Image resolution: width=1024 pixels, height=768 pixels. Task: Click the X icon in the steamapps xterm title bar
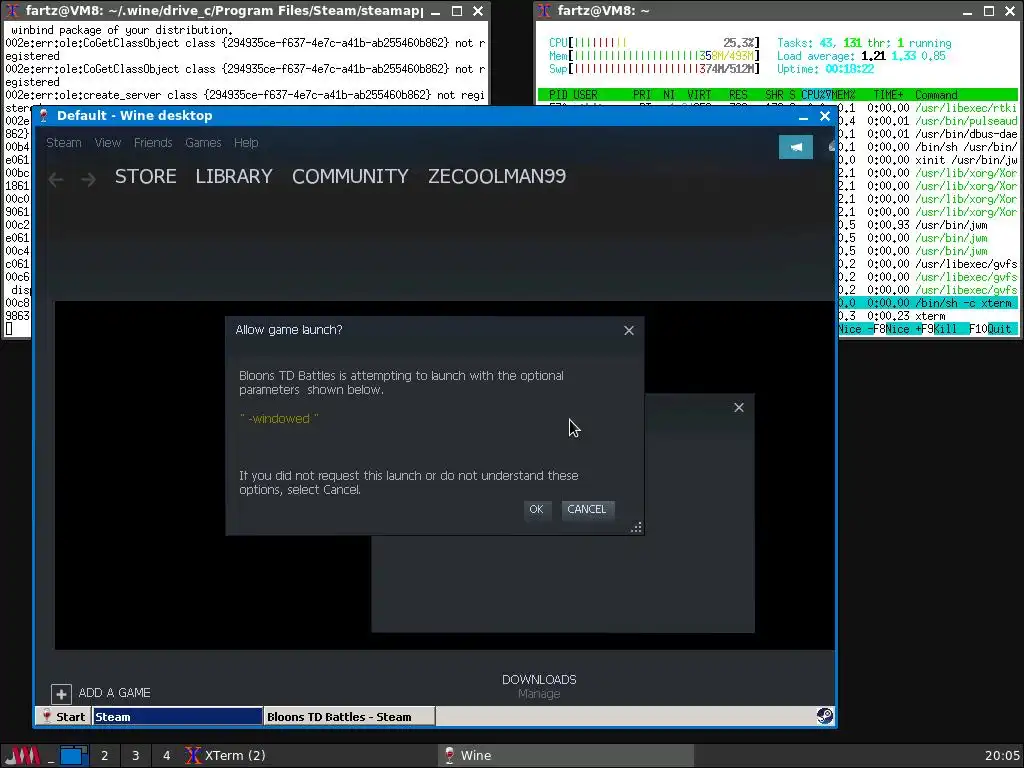[12, 11]
